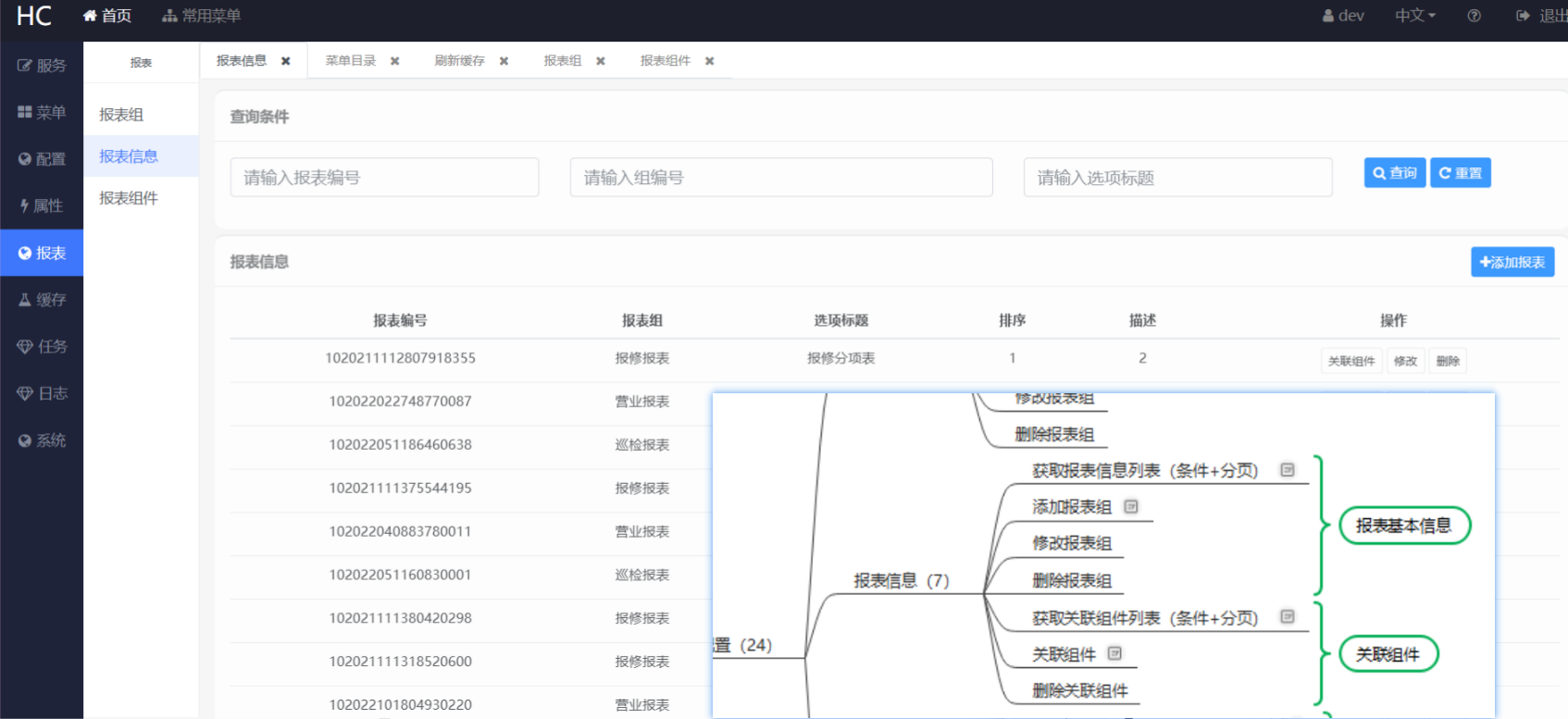This screenshot has width=1568, height=719.
Task: Open 菜单 in the sidebar
Action: (42, 112)
